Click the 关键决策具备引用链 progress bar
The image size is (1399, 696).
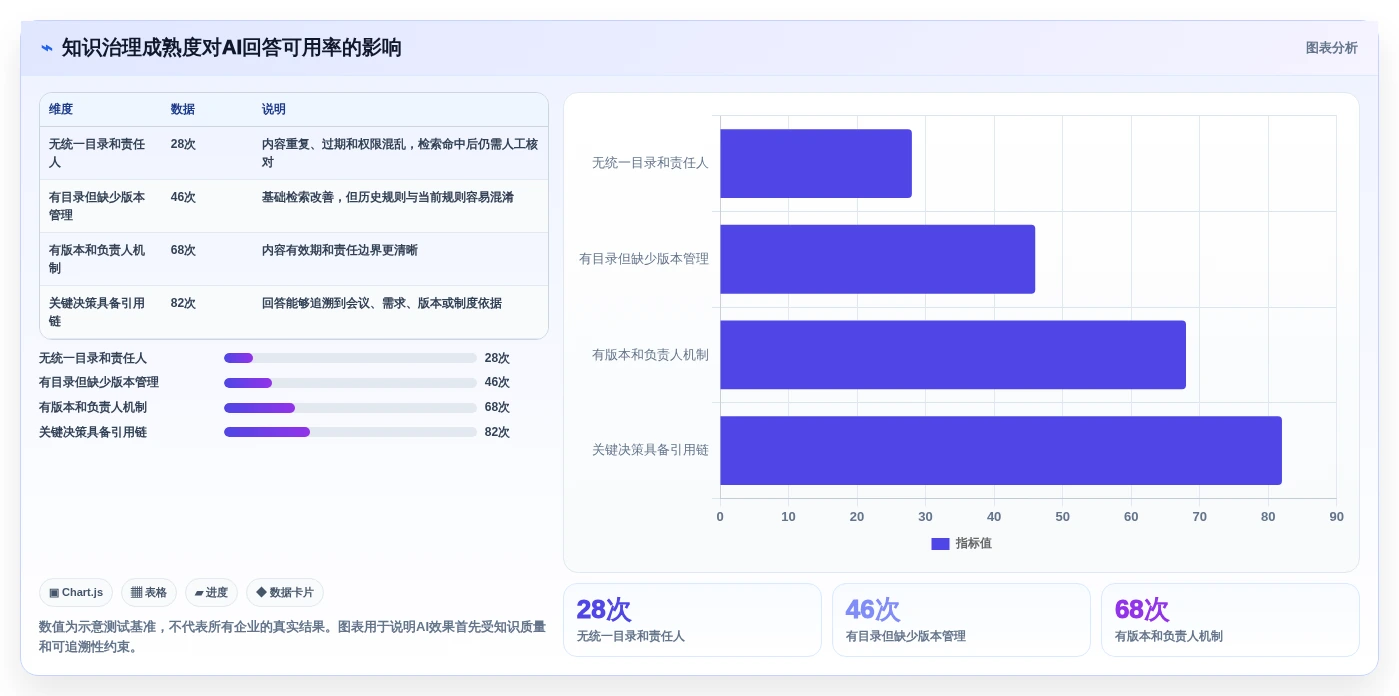click(350, 432)
